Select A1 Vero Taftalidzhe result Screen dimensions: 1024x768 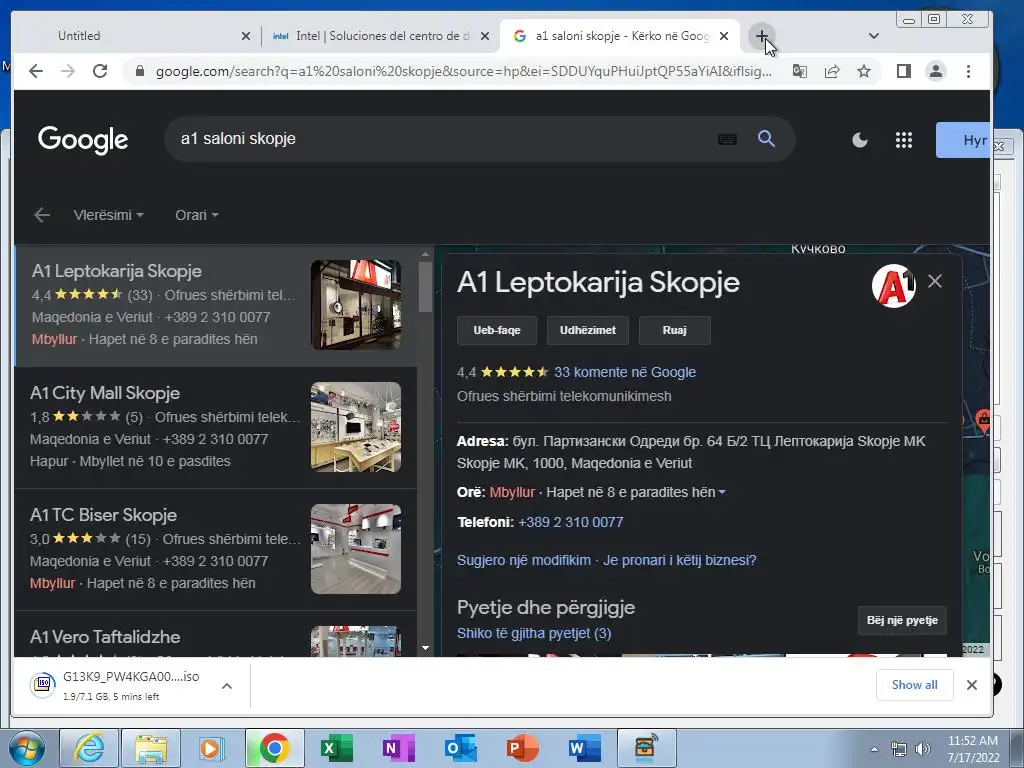tap(216, 634)
